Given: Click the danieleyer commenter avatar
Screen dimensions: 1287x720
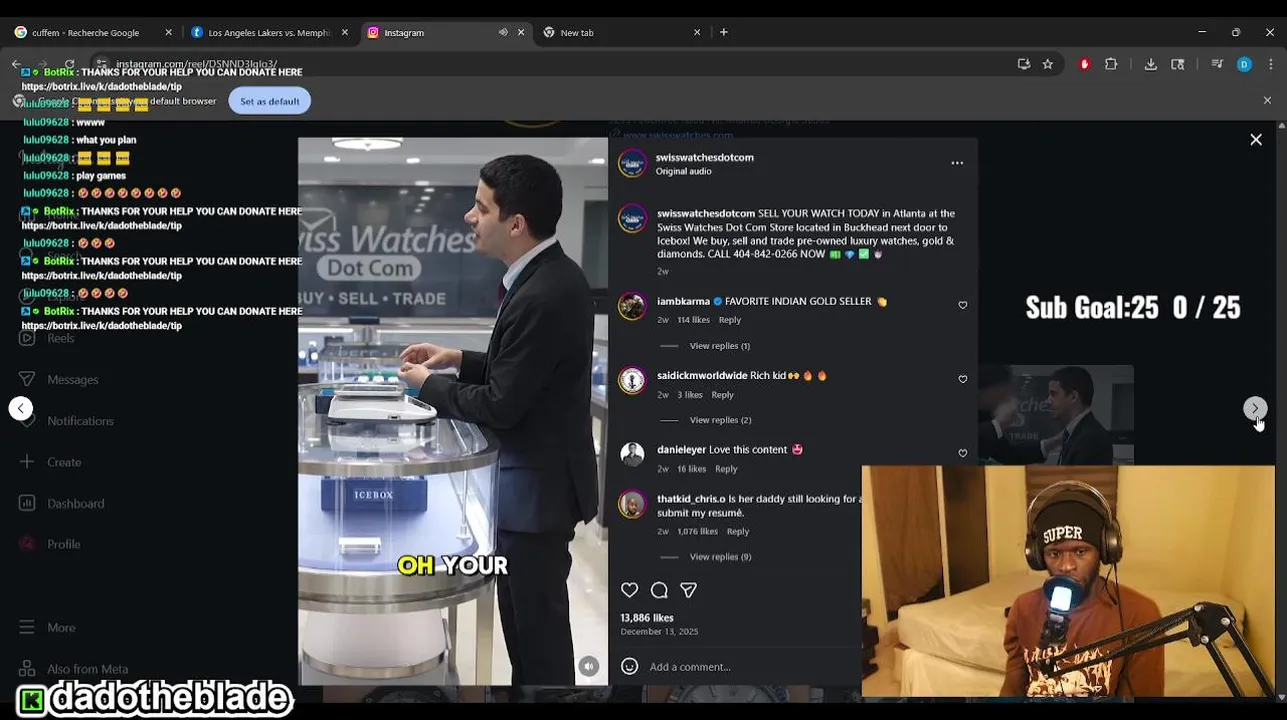Looking at the screenshot, I should pos(632,454).
